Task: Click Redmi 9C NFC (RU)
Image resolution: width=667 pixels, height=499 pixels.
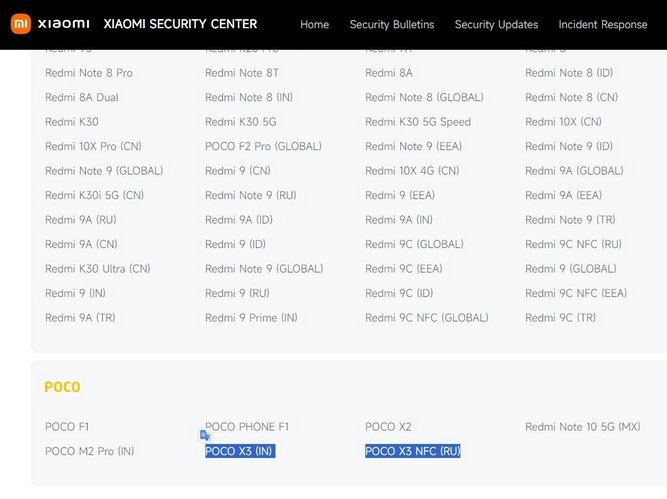Action: 573,244
